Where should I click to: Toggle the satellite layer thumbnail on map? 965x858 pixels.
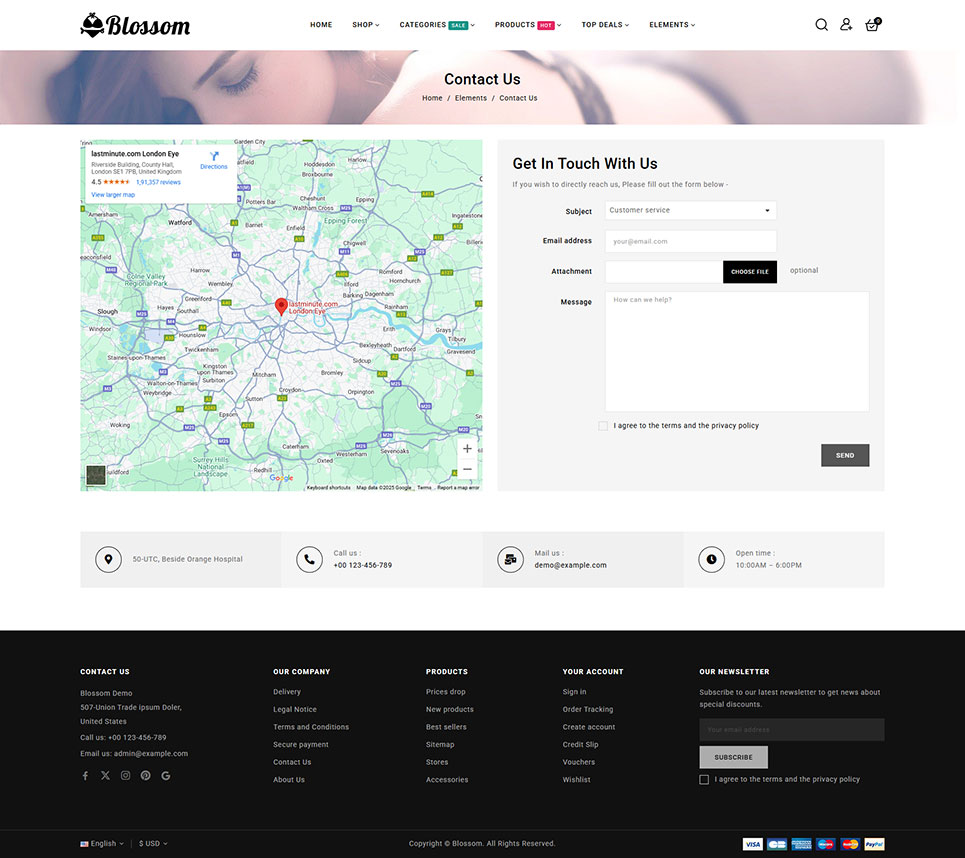95,475
